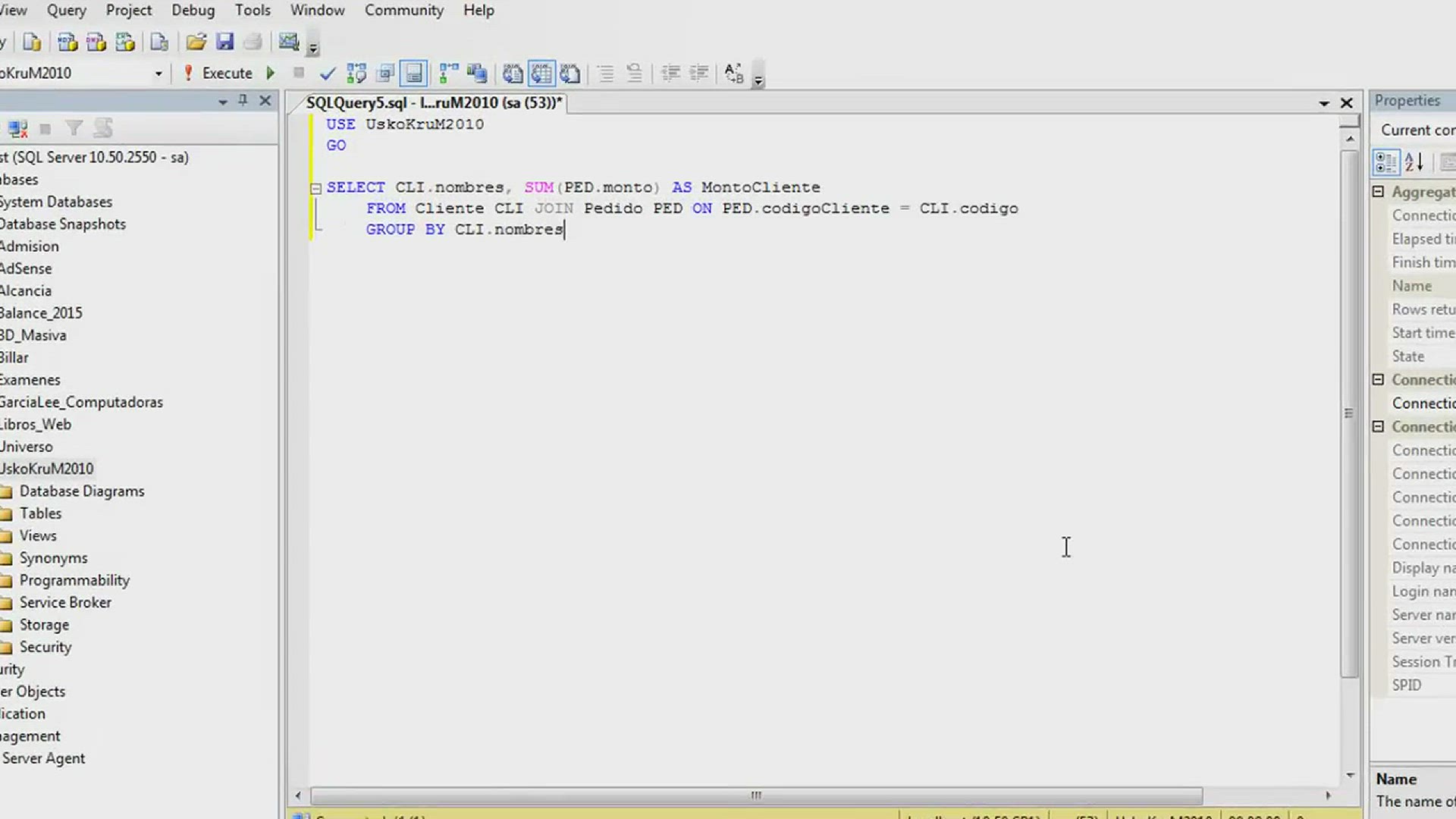The height and width of the screenshot is (819, 1456).
Task: Toggle IntelliSense Enabled in the SQL toolbar
Action: (414, 73)
